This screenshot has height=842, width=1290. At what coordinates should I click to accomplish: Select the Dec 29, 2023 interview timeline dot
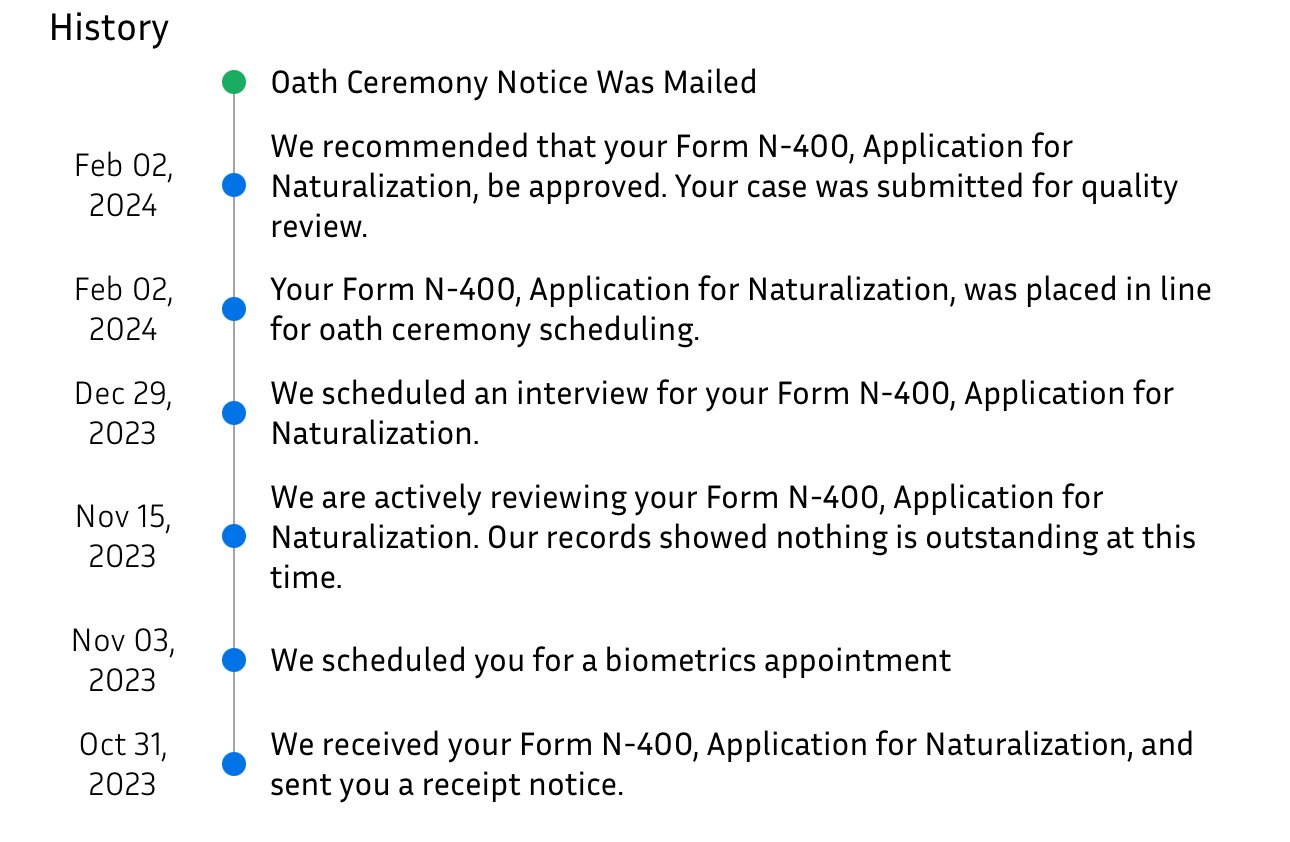click(233, 413)
